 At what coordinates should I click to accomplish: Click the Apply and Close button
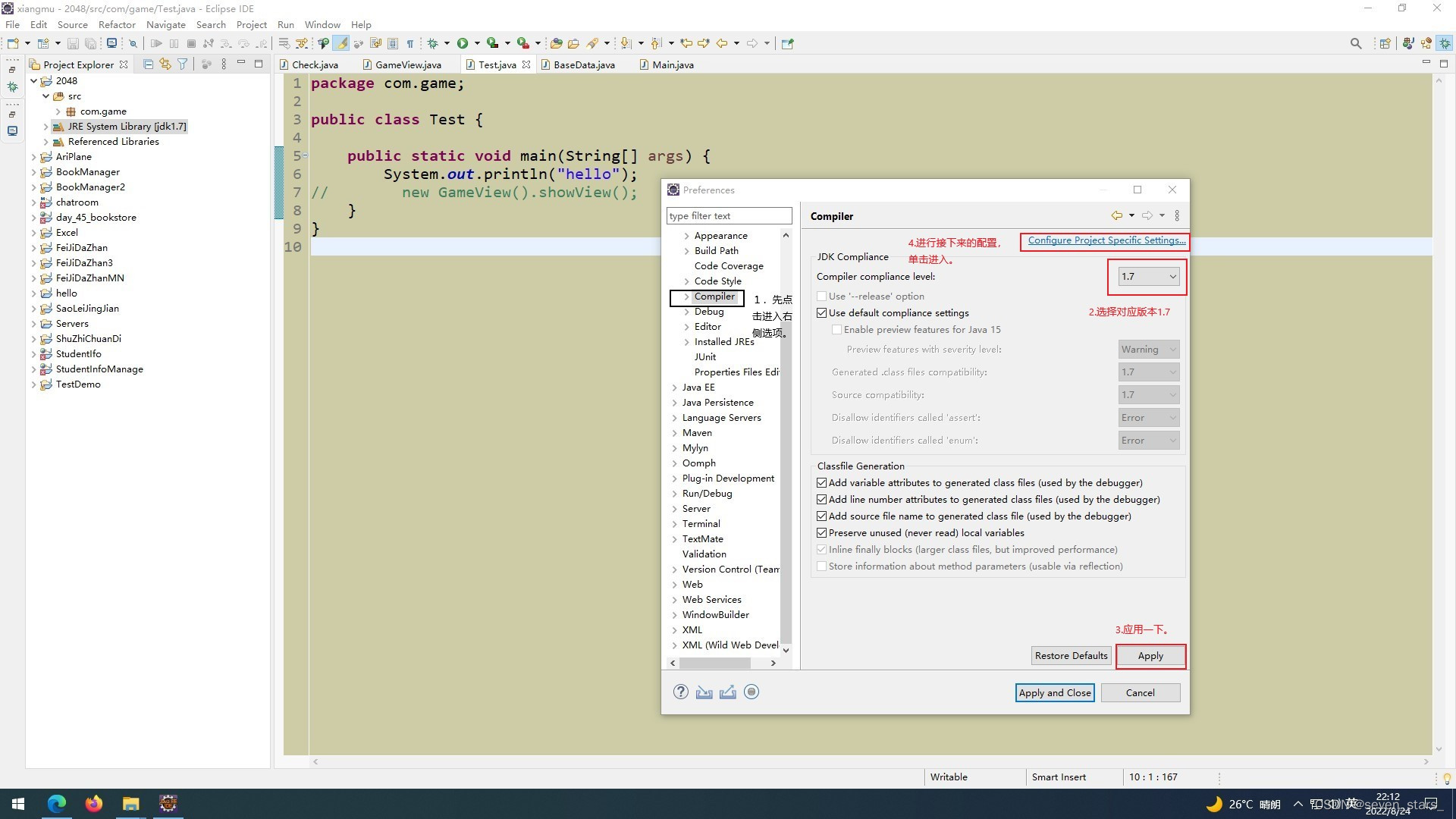click(1054, 692)
